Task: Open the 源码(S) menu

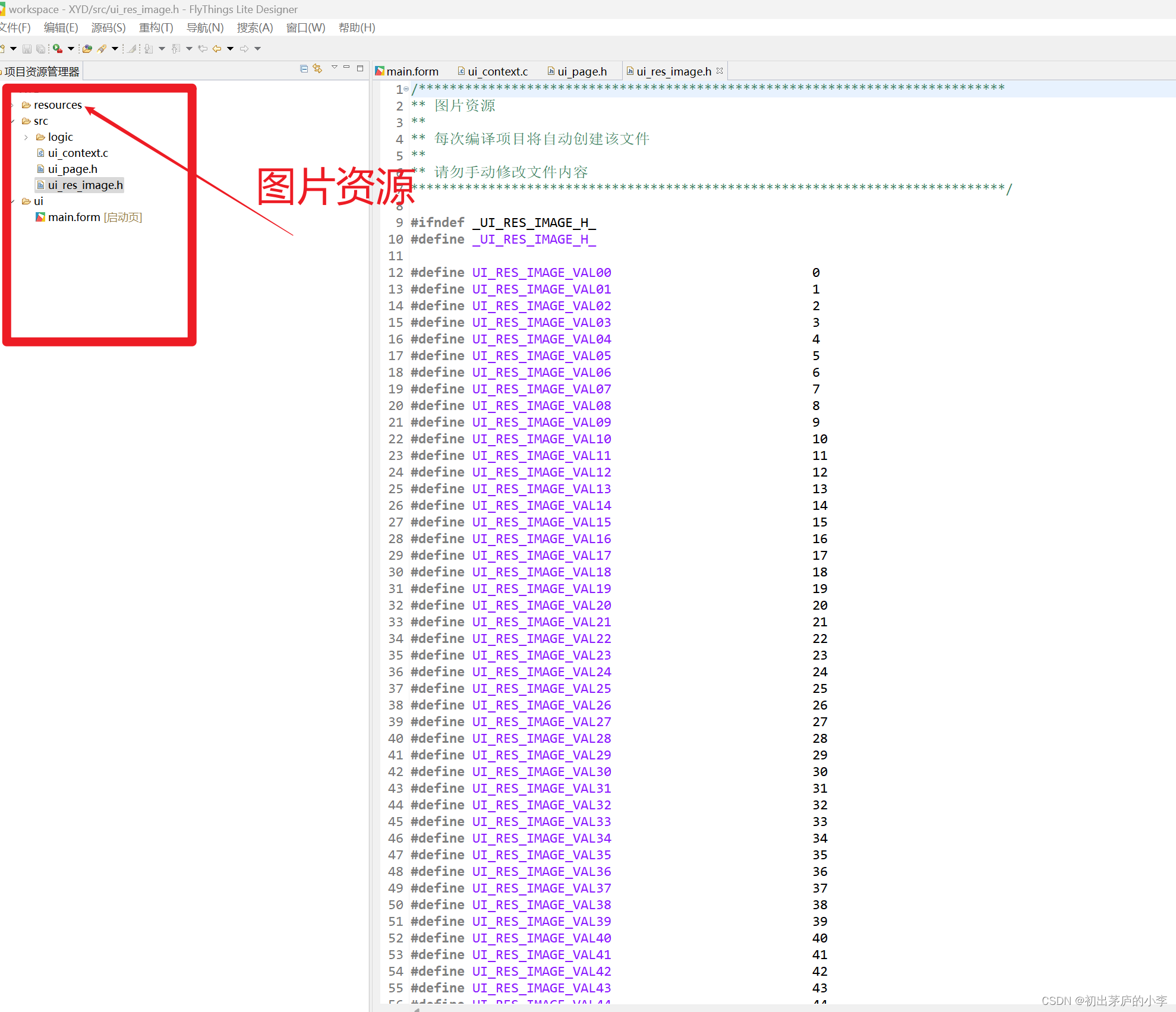Action: click(x=108, y=27)
